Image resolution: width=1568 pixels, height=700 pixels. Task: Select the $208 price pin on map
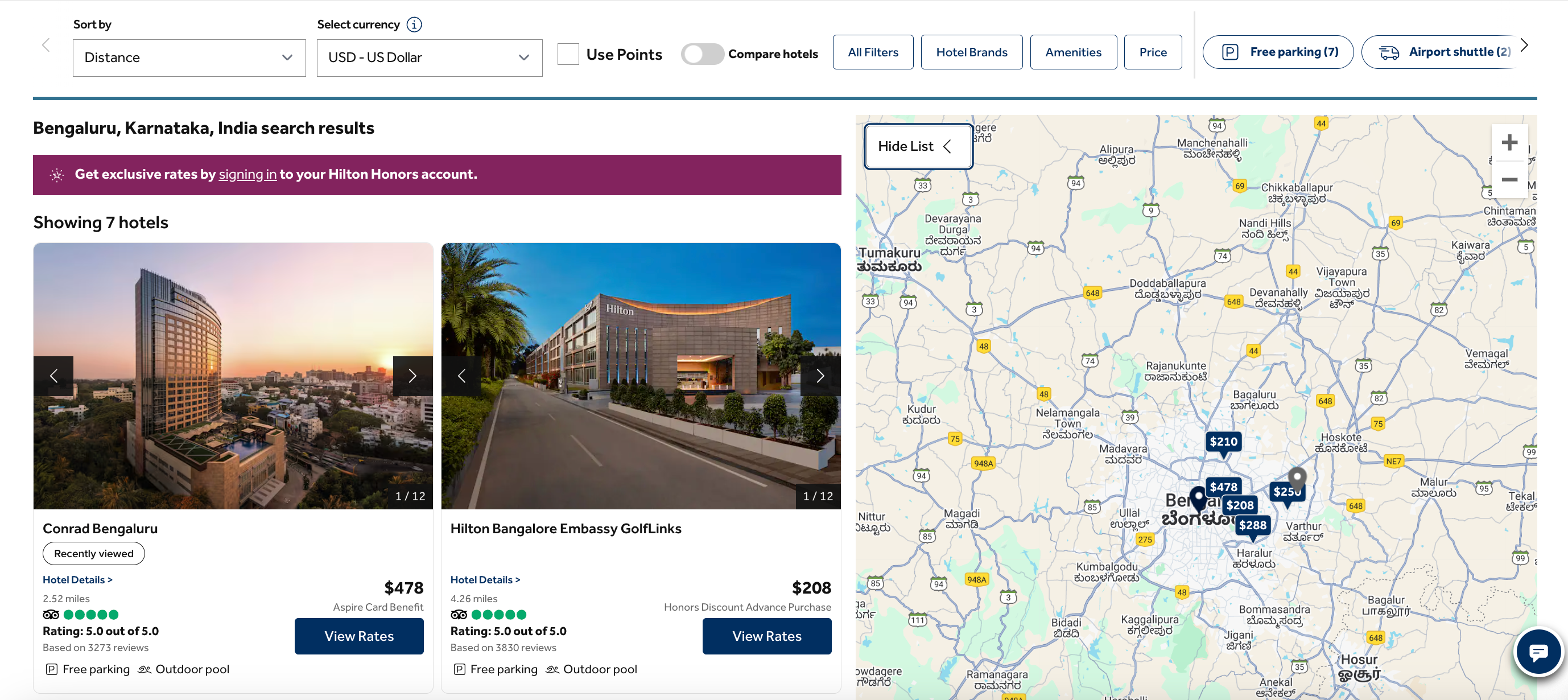[x=1240, y=505]
